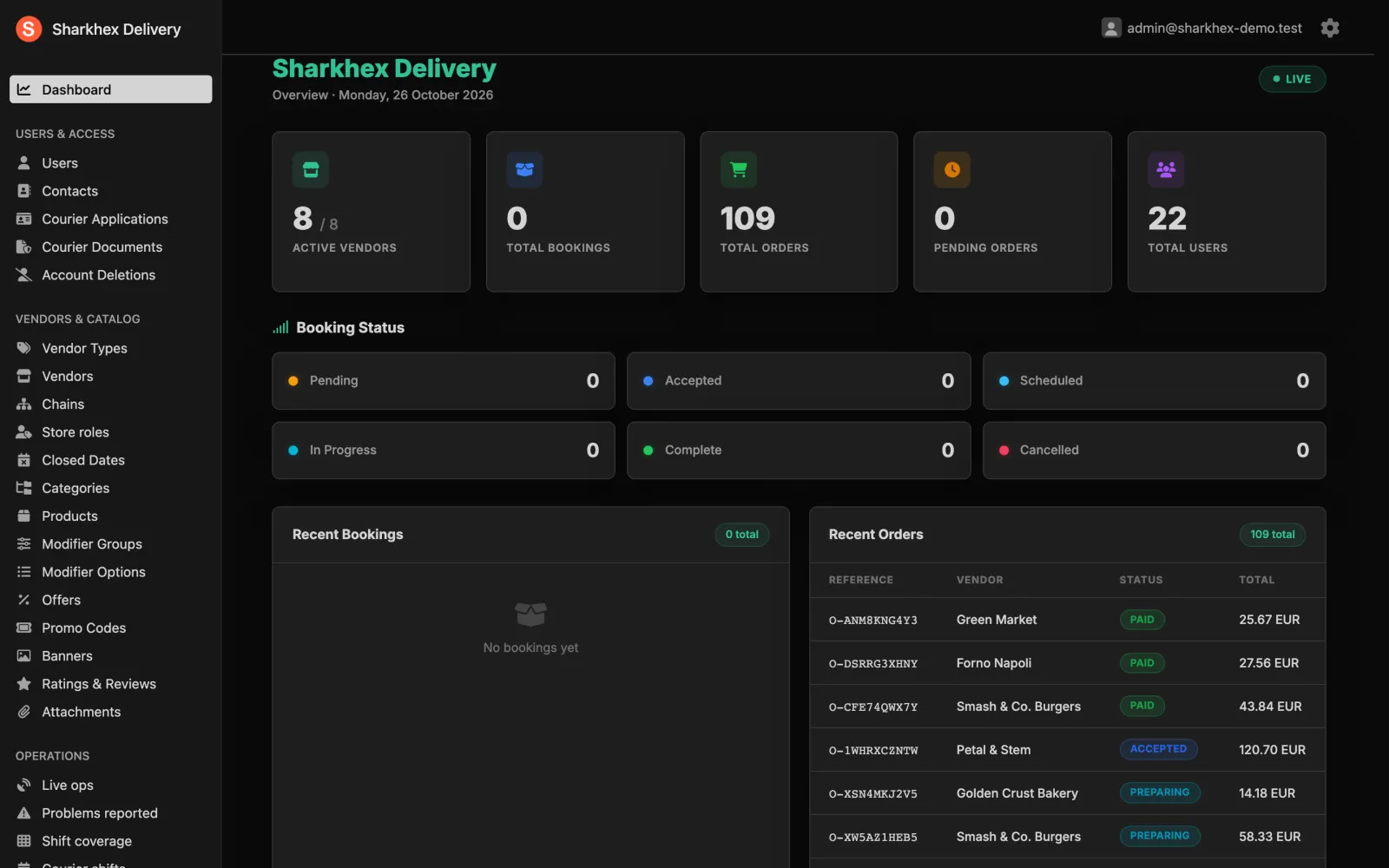Viewport: 1389px width, 868px height.
Task: Click the Active Vendors store icon
Action: coord(311,170)
